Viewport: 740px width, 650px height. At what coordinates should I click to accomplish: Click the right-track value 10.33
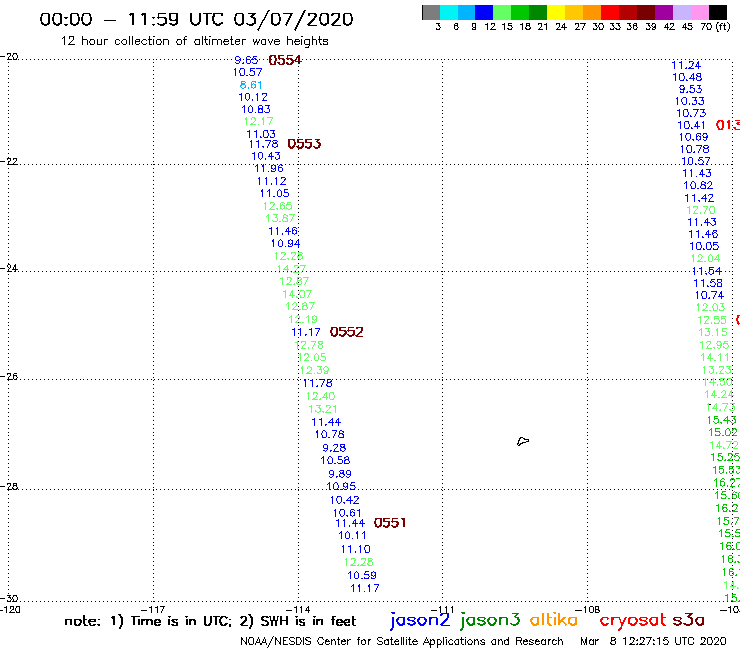[690, 101]
